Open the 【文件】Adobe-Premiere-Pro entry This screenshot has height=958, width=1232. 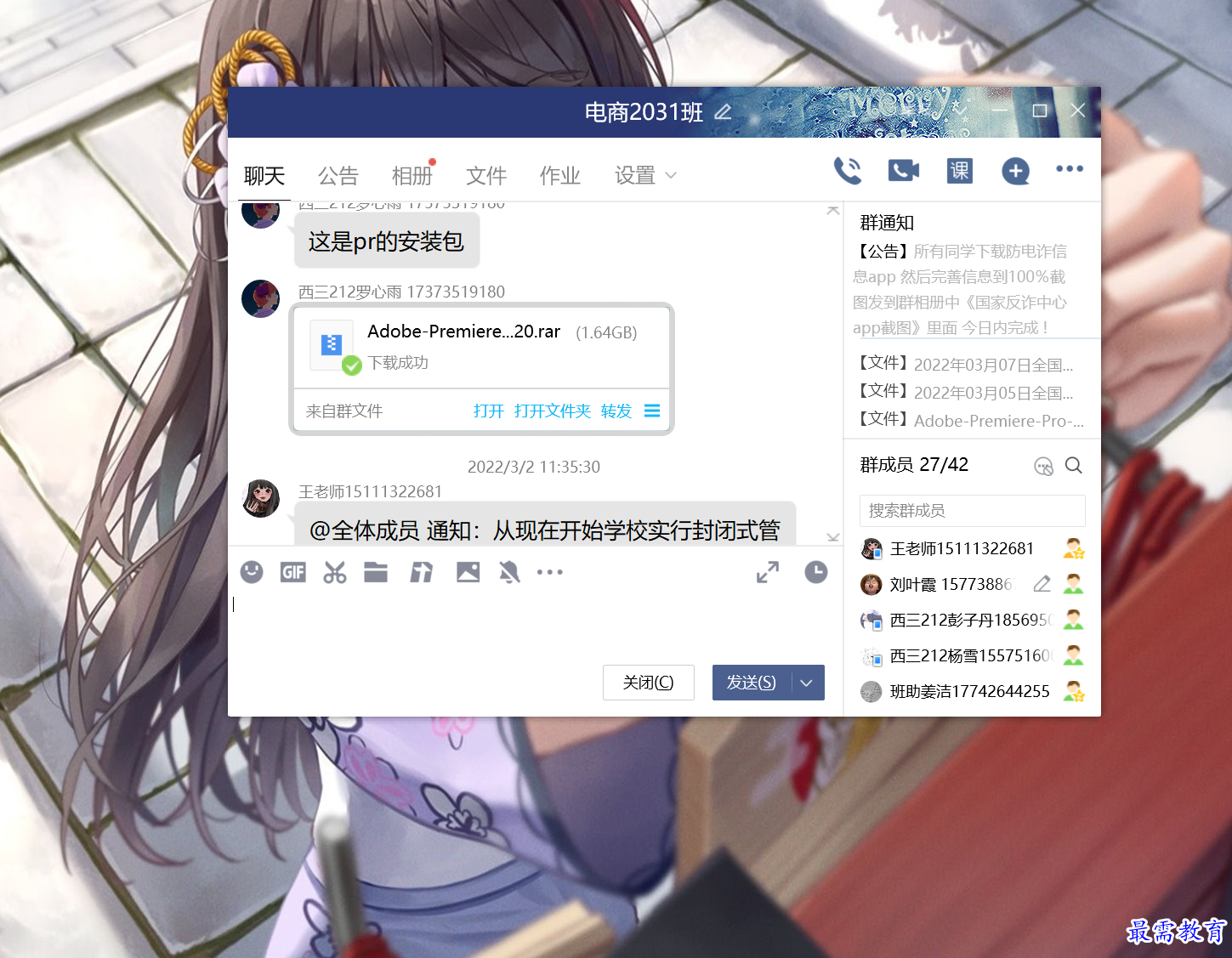[970, 421]
